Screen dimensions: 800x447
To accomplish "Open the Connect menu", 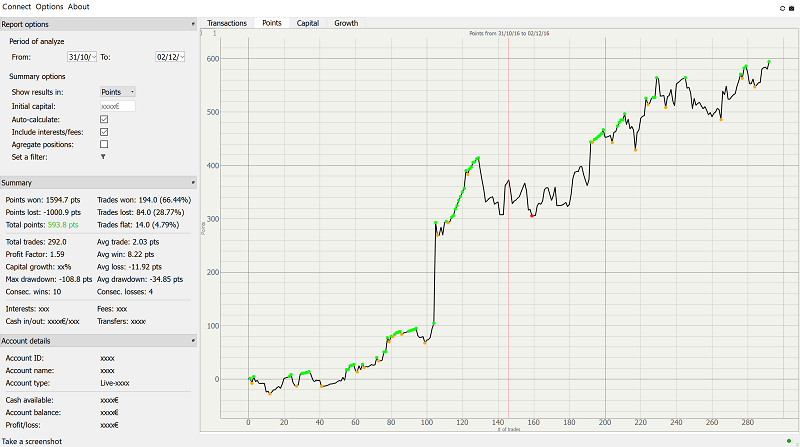I will coord(17,7).
